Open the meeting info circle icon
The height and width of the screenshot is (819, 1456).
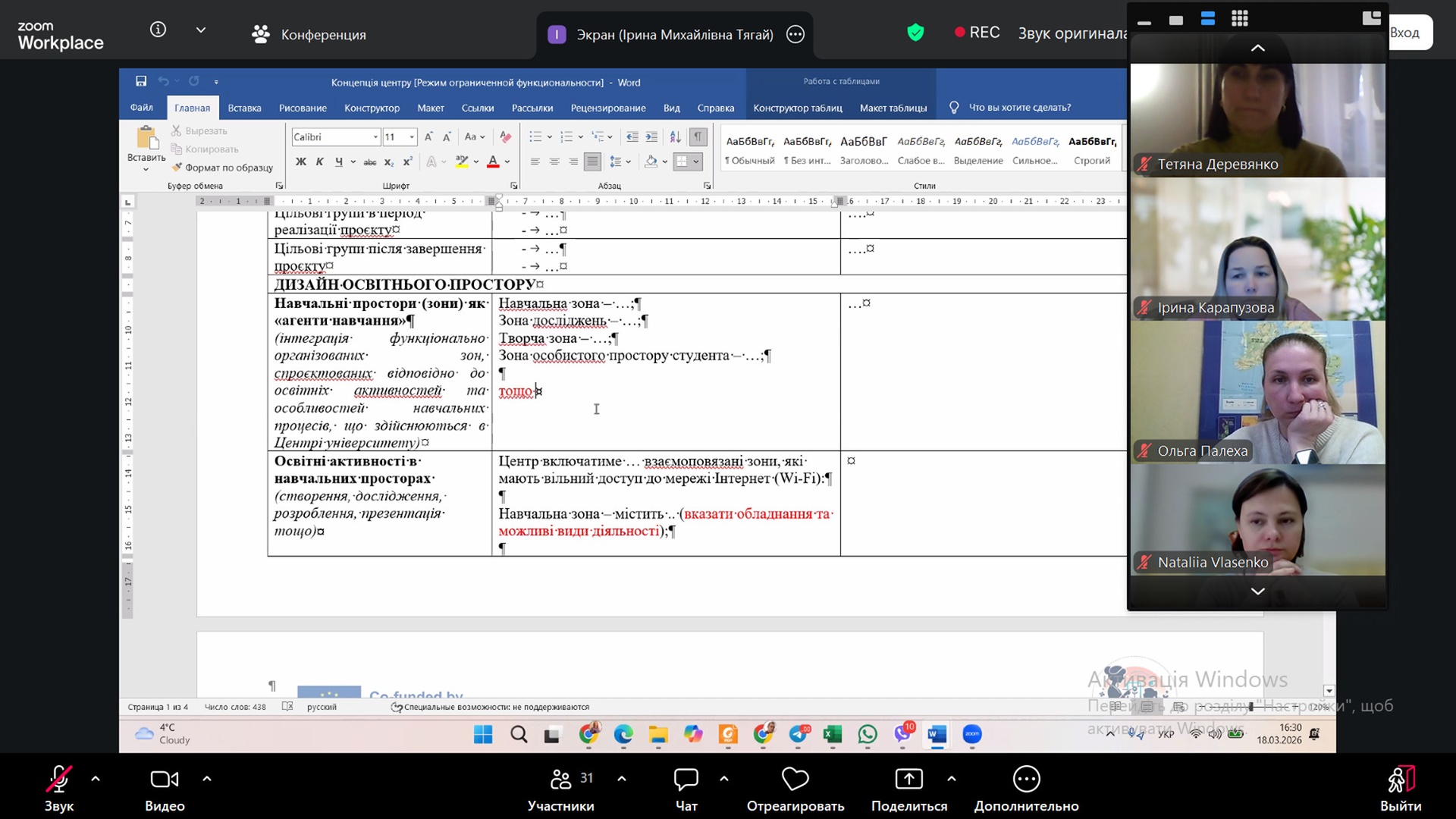click(158, 30)
